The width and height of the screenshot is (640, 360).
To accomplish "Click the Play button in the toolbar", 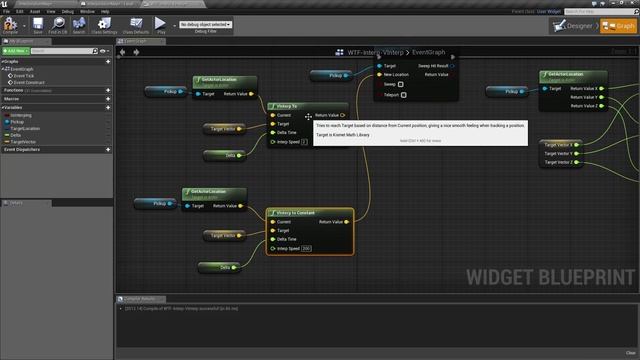I will [x=161, y=25].
